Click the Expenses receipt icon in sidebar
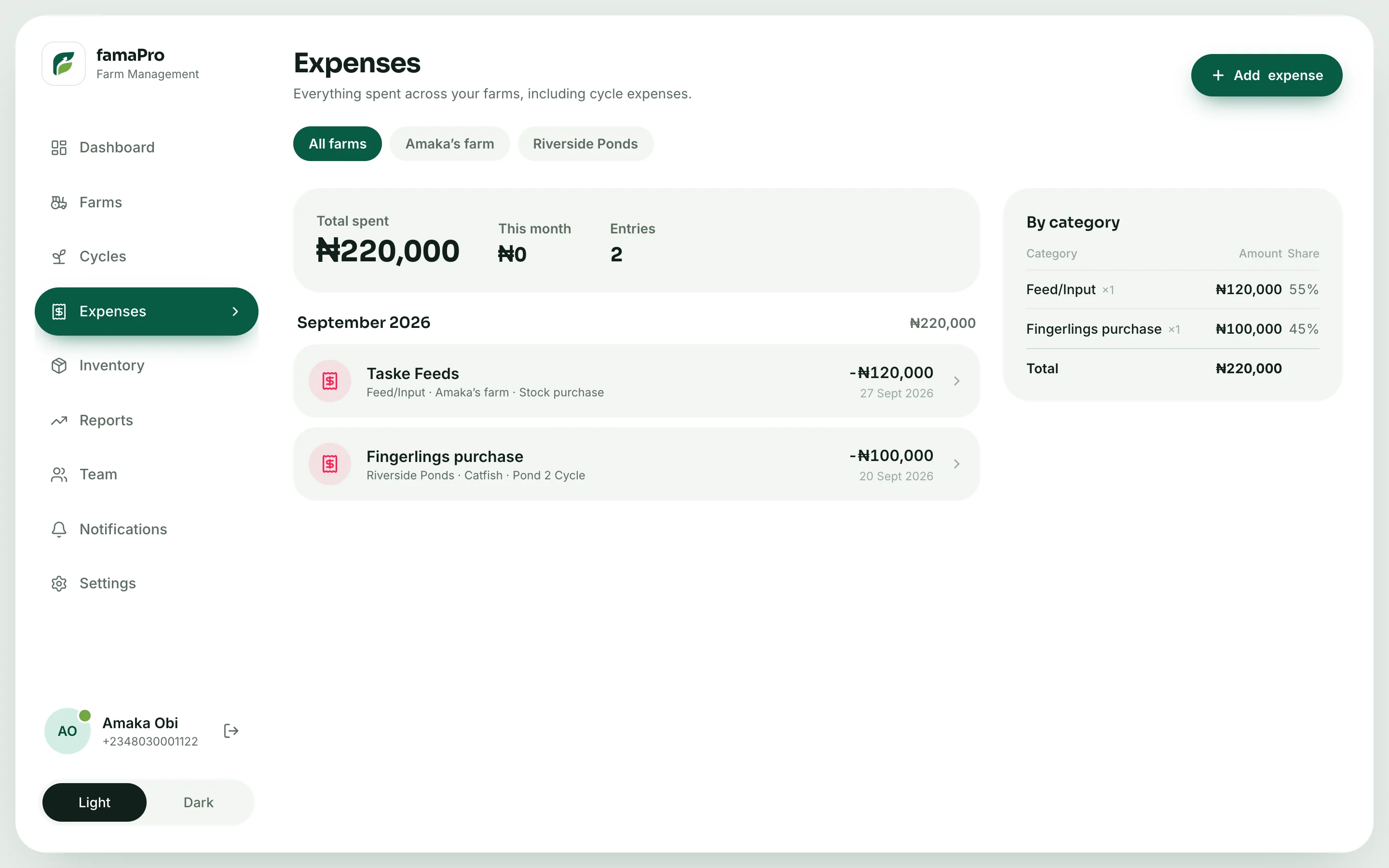 pos(59,311)
